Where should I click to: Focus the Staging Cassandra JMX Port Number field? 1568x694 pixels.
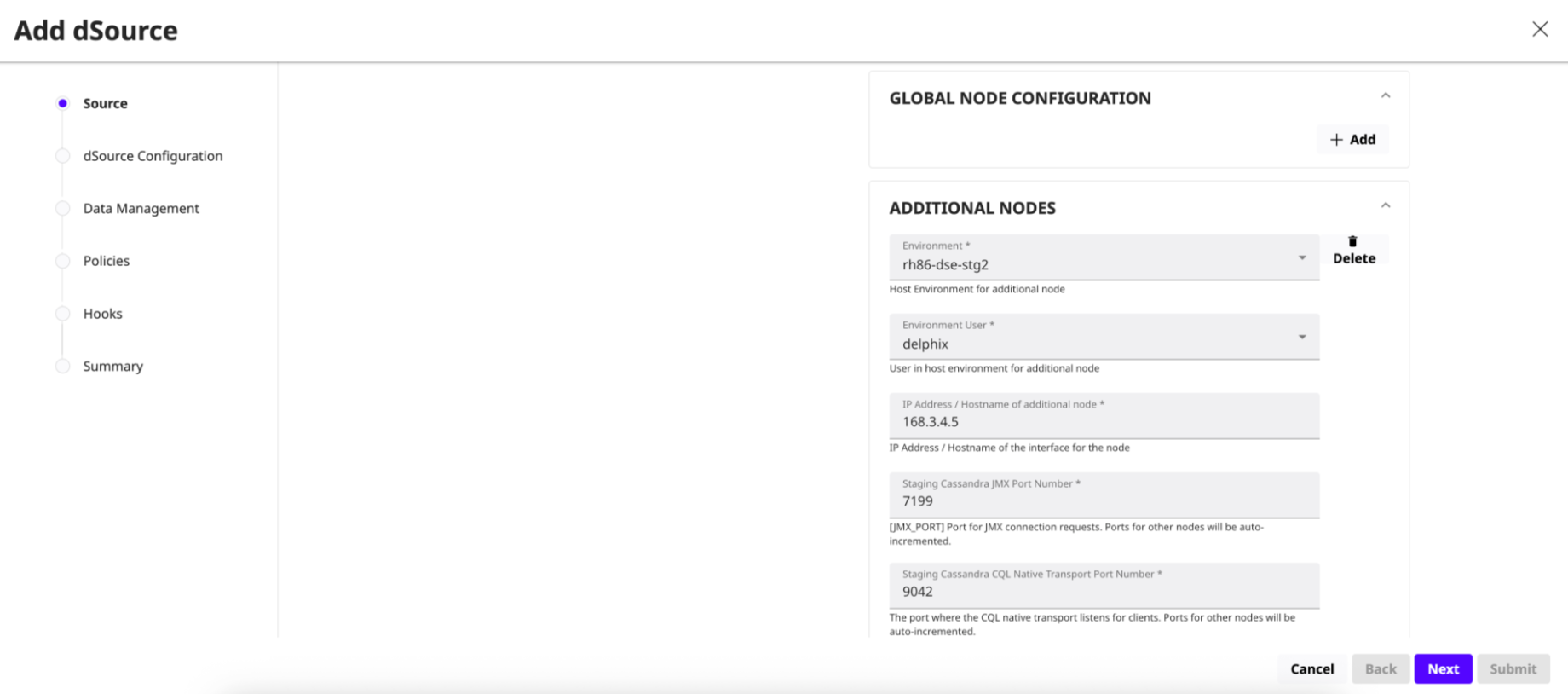coord(1103,500)
